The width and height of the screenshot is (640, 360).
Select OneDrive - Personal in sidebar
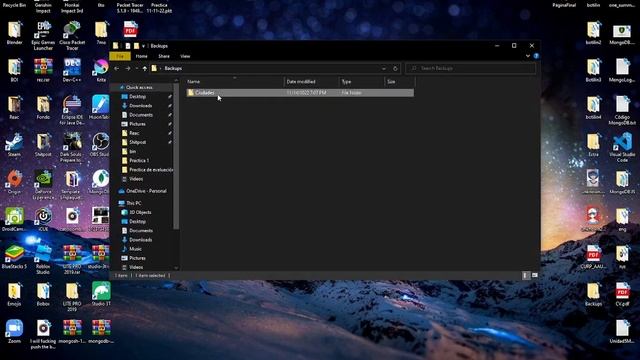pos(146,191)
